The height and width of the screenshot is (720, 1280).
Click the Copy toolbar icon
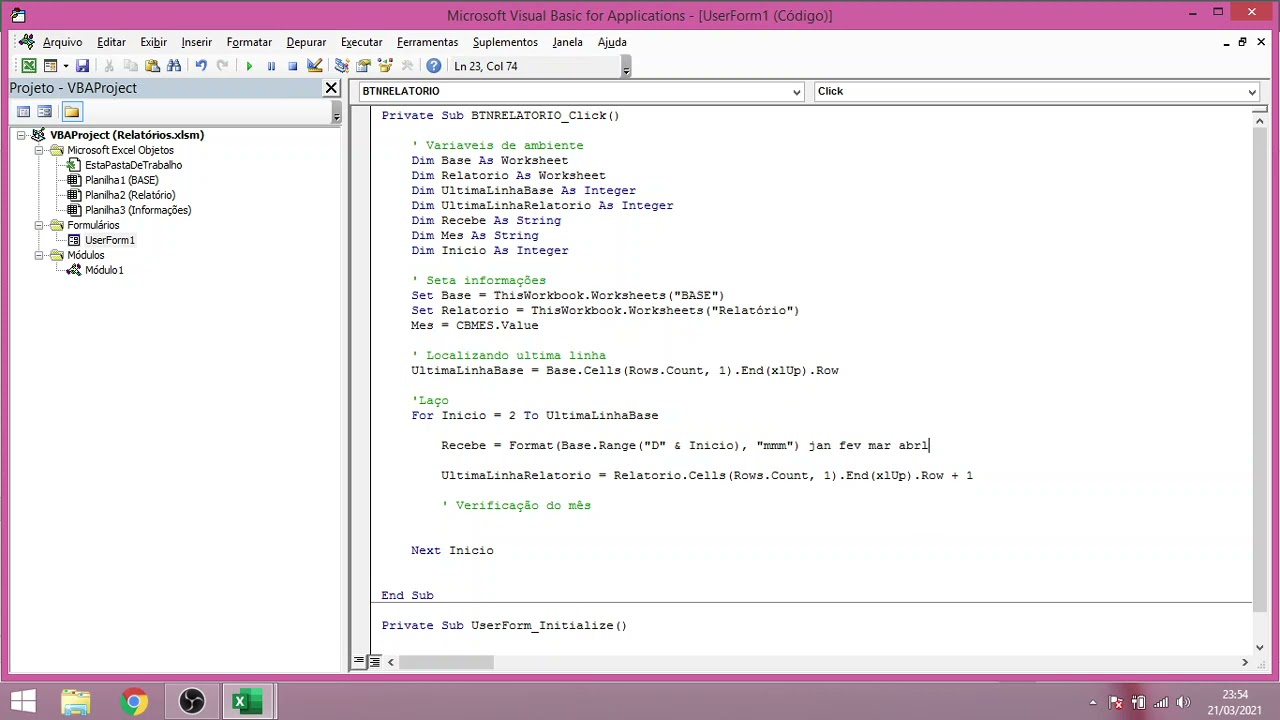pyautogui.click(x=130, y=66)
